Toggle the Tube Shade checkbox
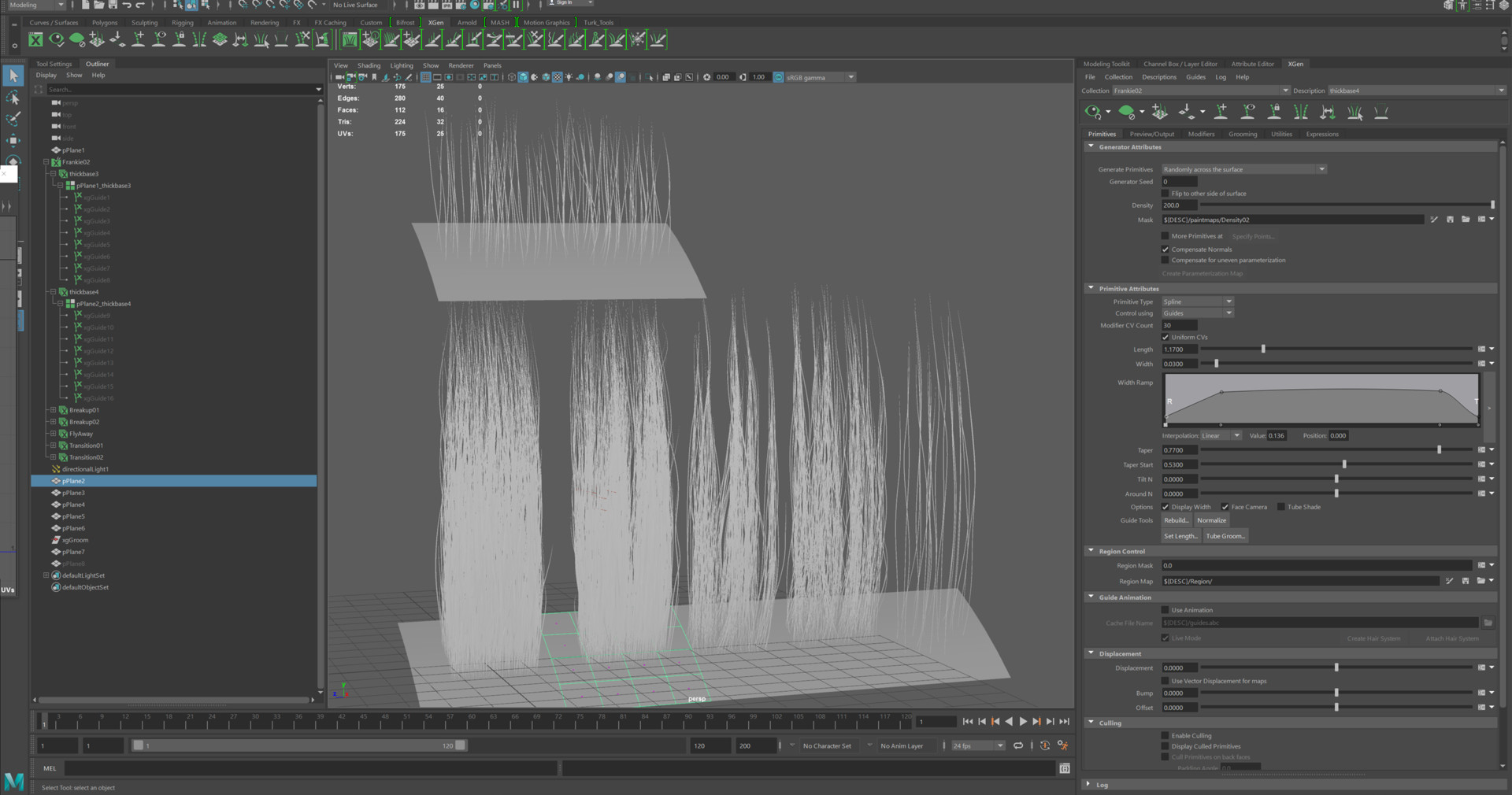This screenshot has height=795, width=1512. 1281,507
